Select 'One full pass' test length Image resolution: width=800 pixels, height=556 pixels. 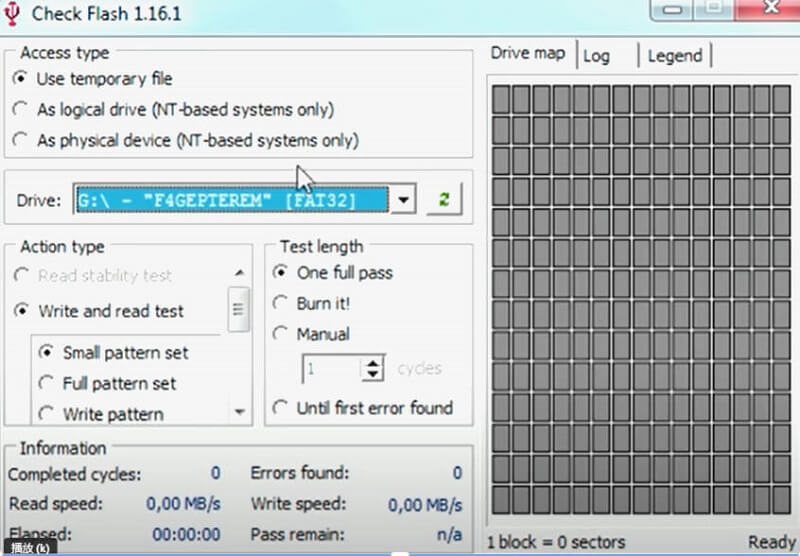pyautogui.click(x=281, y=273)
